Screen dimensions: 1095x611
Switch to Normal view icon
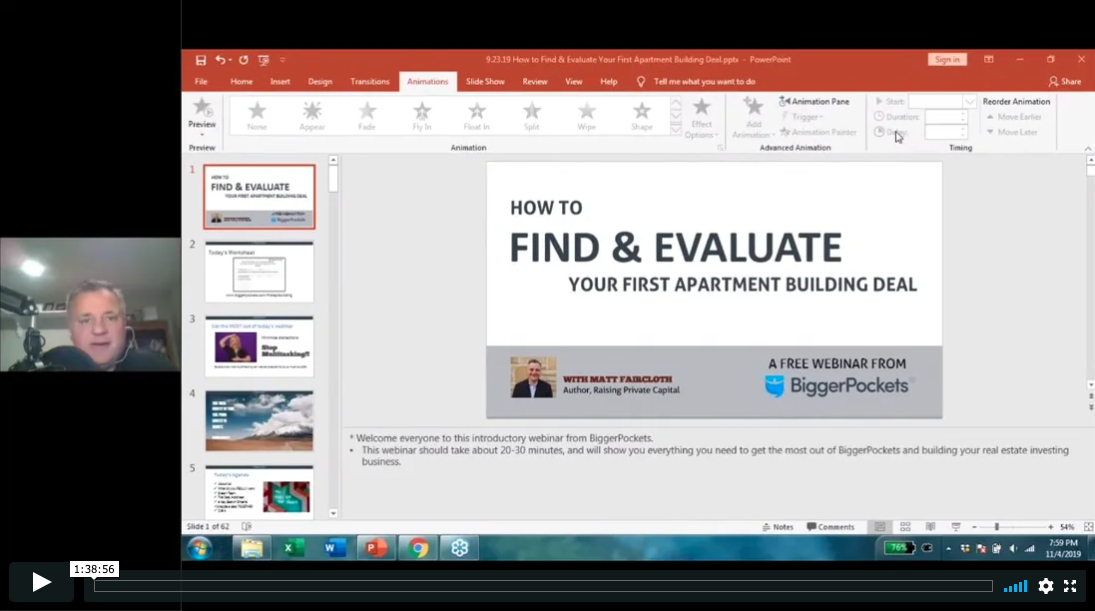[880, 527]
